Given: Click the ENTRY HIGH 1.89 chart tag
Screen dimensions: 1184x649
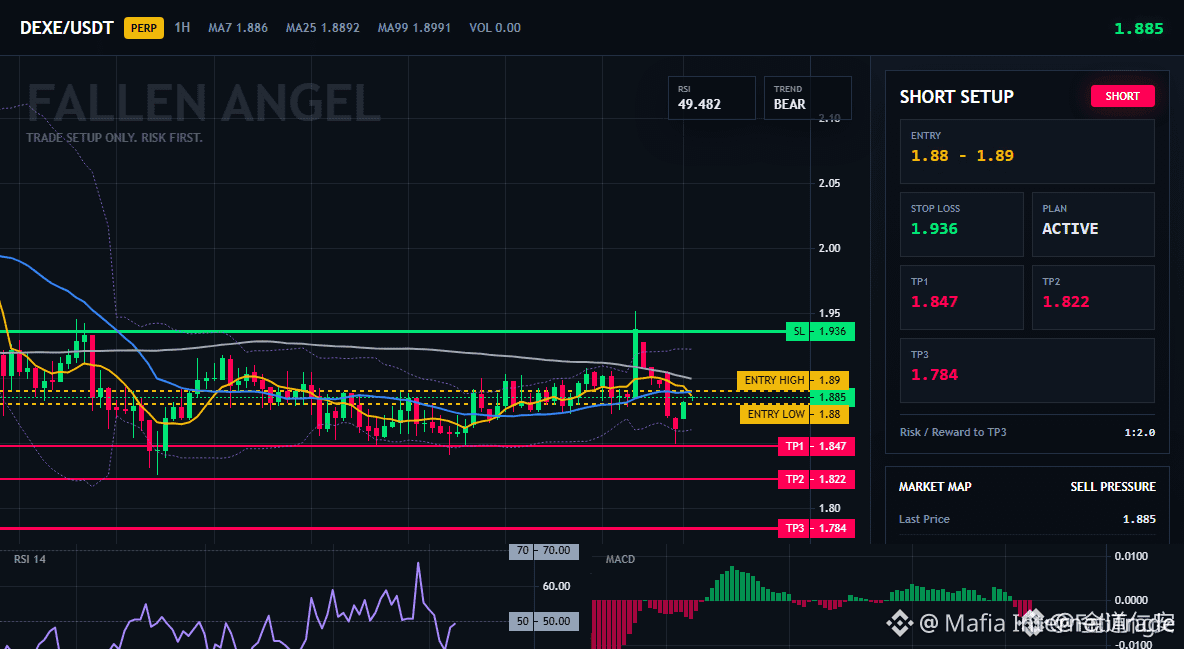Looking at the screenshot, I should tap(793, 380).
